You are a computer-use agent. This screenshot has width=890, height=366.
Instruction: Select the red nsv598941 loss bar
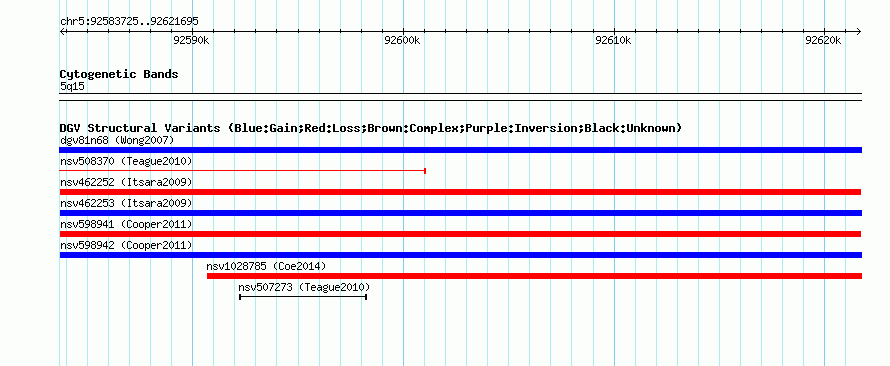click(x=460, y=234)
